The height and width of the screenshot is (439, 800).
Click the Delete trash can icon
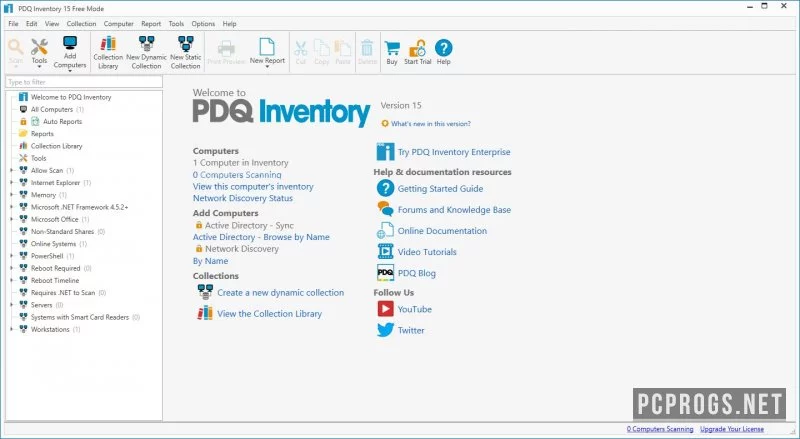pos(367,48)
